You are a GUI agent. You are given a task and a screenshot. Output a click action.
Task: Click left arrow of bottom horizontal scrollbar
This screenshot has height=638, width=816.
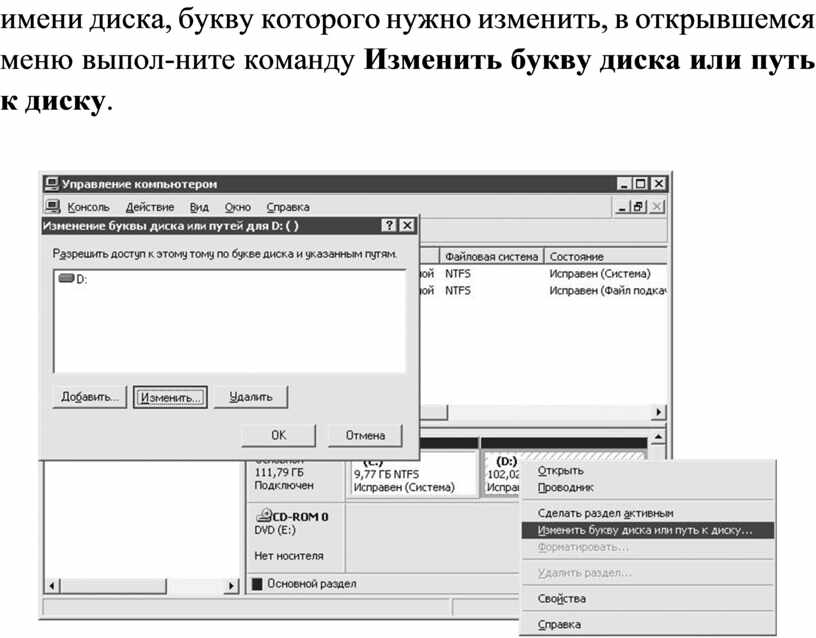47,584
